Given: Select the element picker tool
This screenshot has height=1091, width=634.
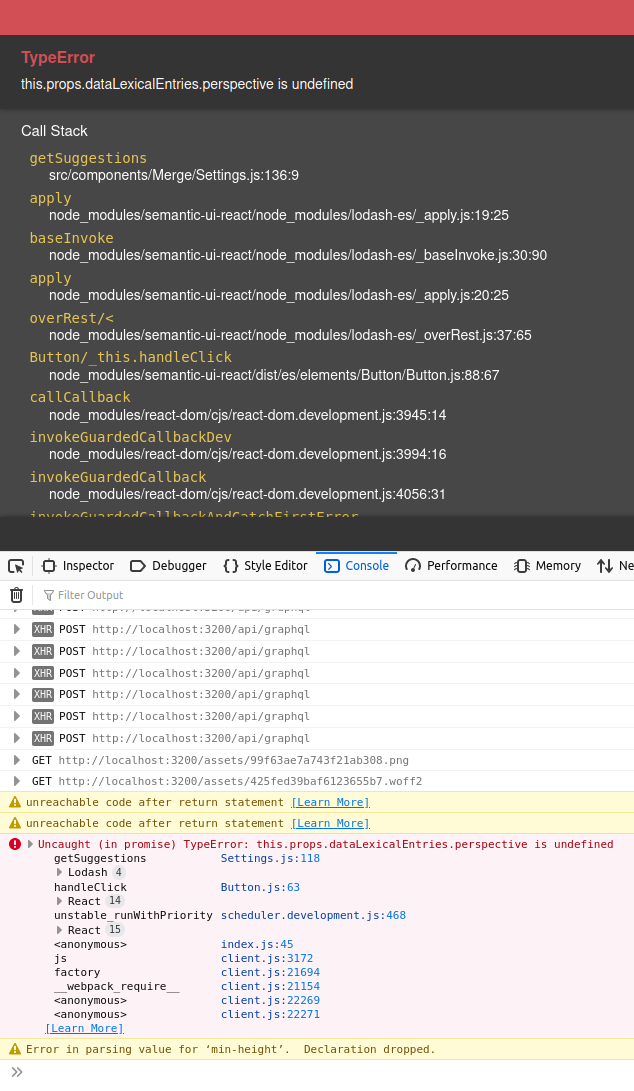Looking at the screenshot, I should tap(15, 566).
